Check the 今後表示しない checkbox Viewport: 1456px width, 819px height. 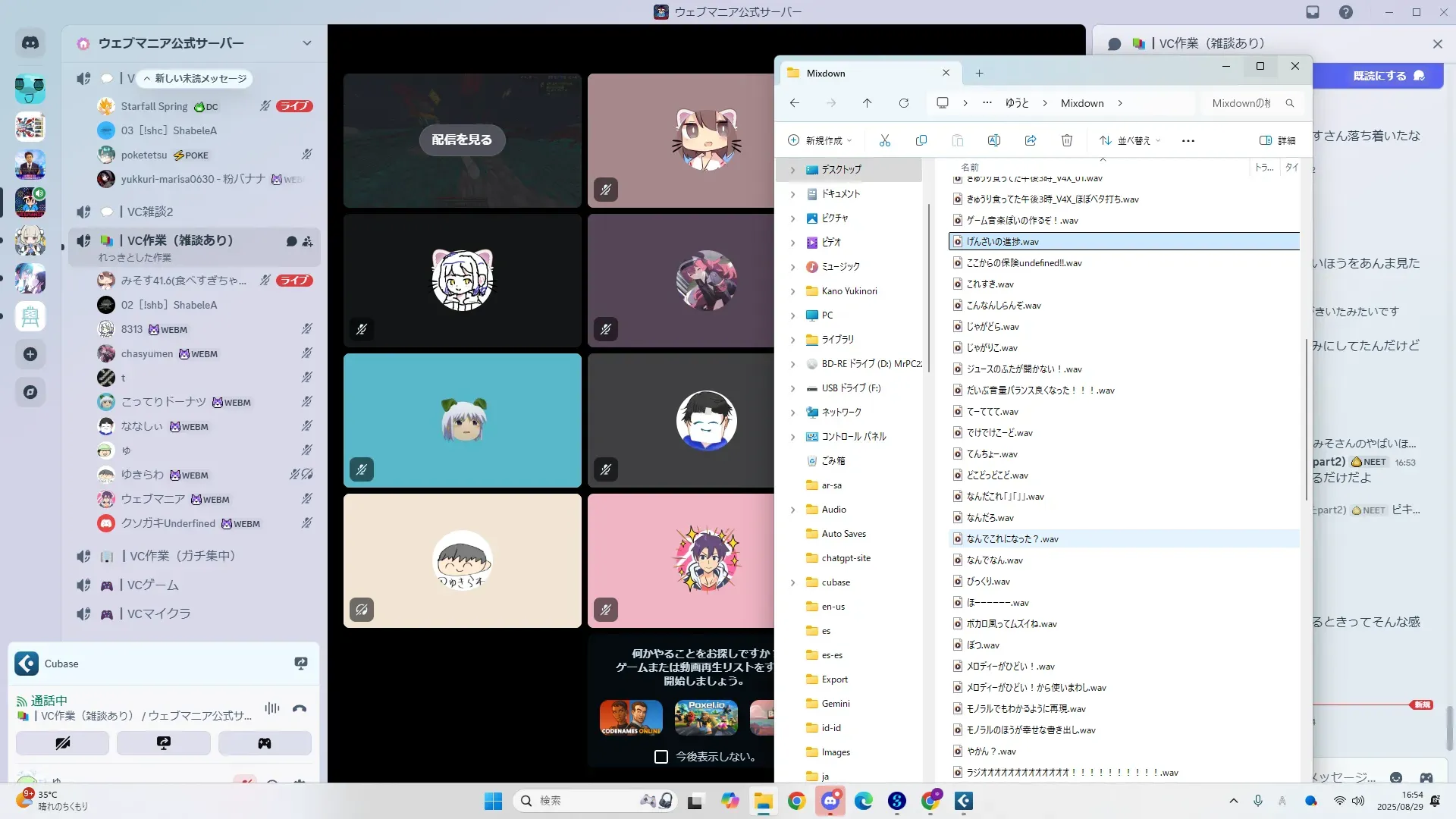pyautogui.click(x=661, y=757)
